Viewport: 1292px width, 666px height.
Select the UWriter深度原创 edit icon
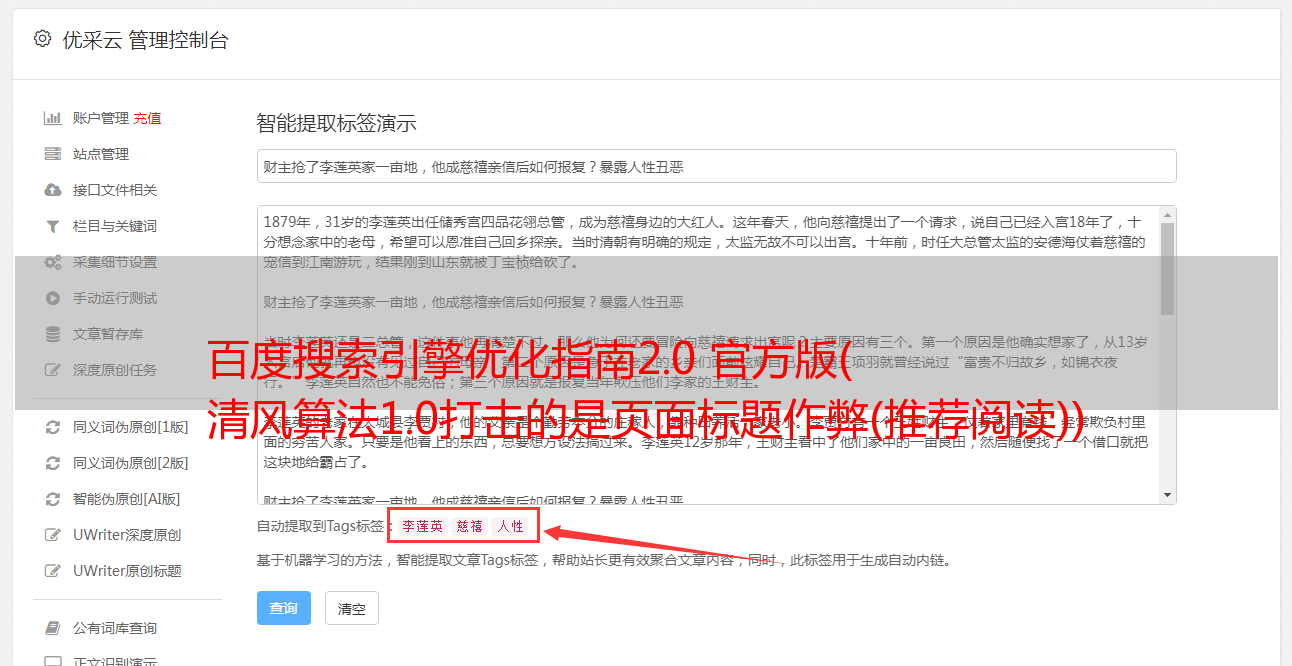[x=53, y=535]
